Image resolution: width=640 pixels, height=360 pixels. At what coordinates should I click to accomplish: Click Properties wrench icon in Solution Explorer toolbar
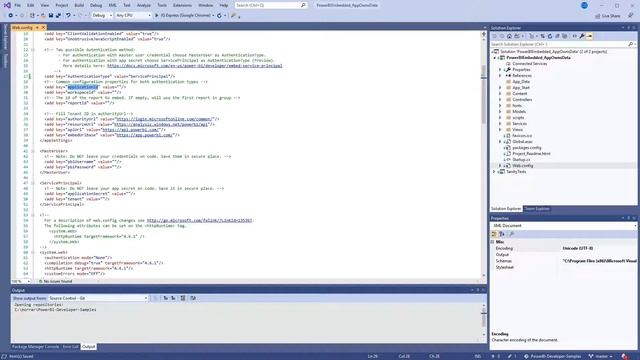(x=582, y=36)
